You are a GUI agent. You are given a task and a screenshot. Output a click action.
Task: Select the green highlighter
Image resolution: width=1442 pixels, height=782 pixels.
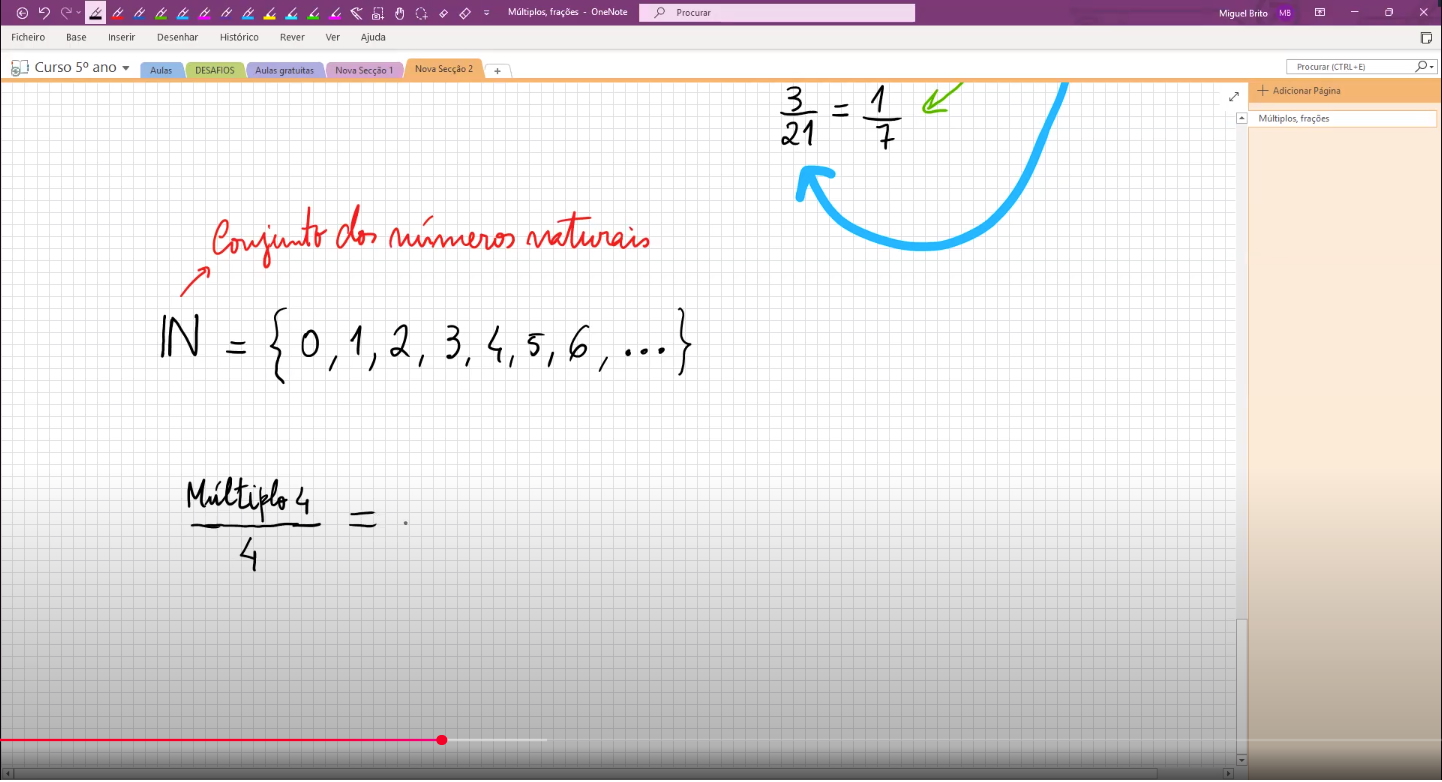coord(312,13)
